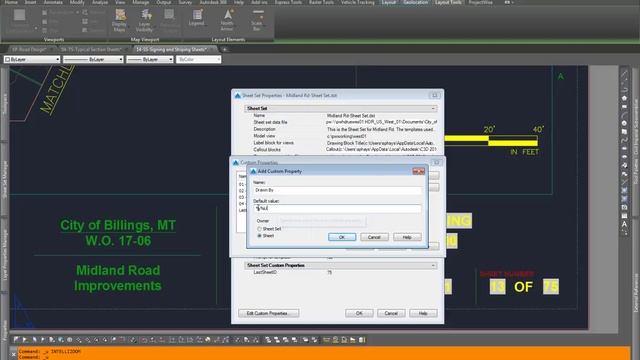Screen dimensions: 640x360
Task: Click the Name field containing Drawn By
Action: pyautogui.click(x=337, y=190)
